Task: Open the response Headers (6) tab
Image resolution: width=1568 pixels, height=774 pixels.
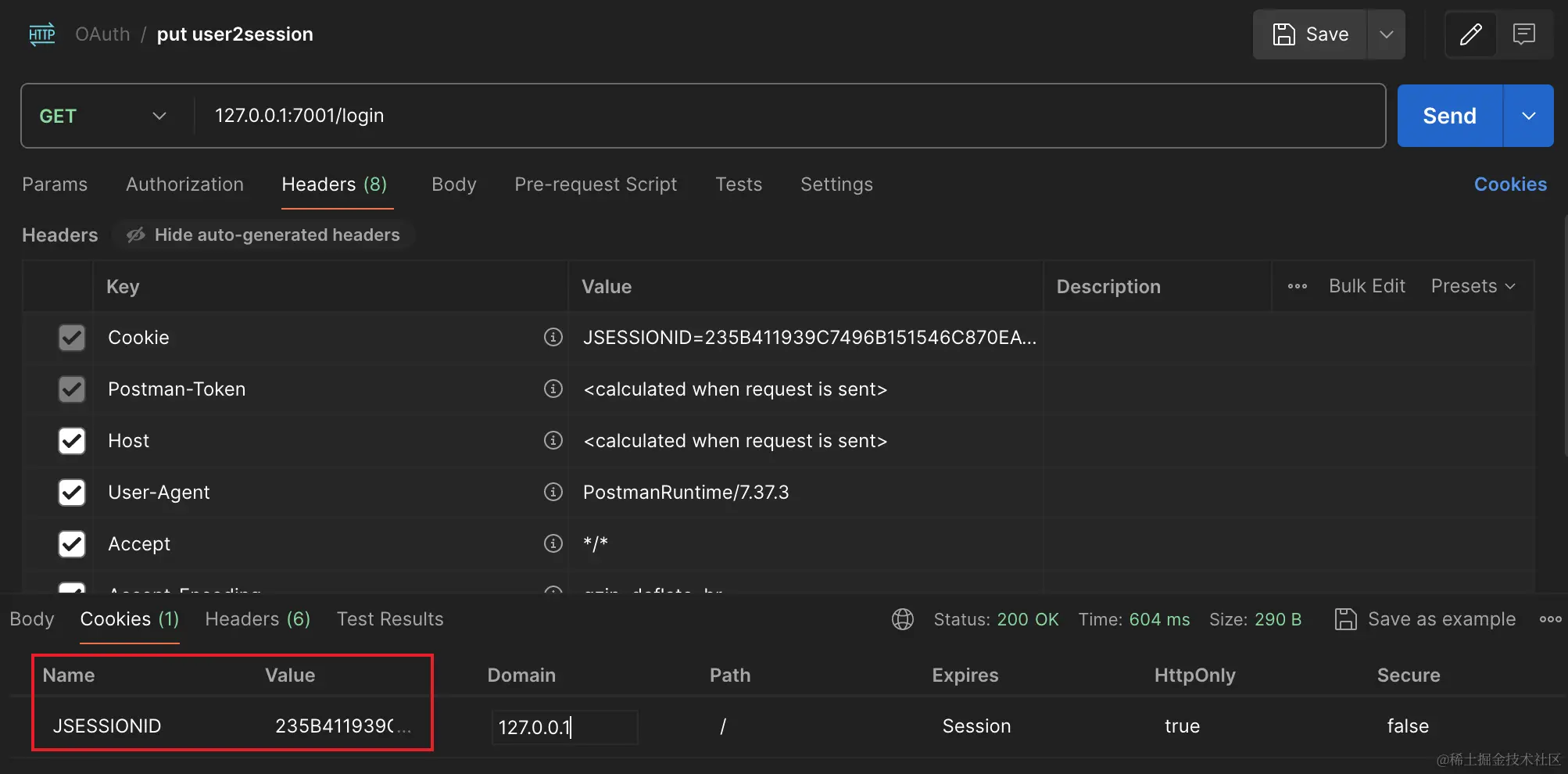Action: pos(258,619)
